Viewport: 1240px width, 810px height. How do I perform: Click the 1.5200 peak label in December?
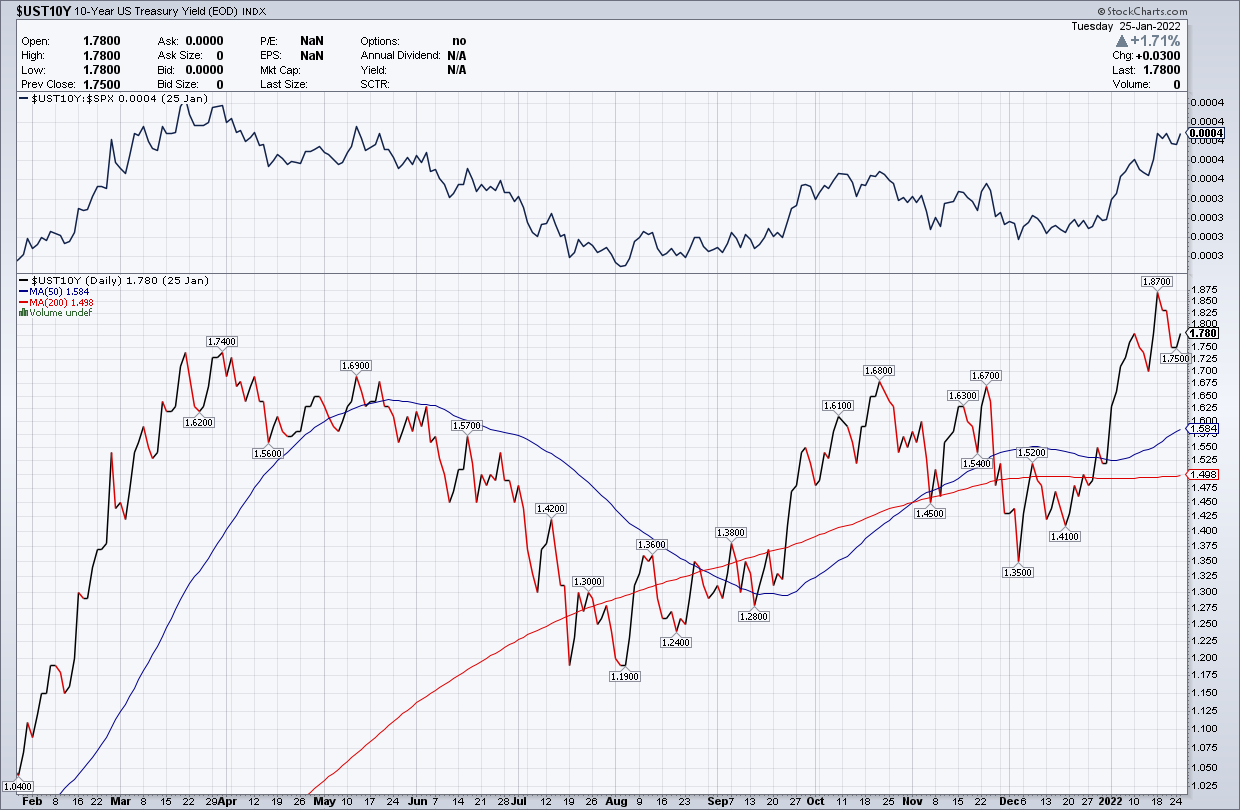[1031, 453]
